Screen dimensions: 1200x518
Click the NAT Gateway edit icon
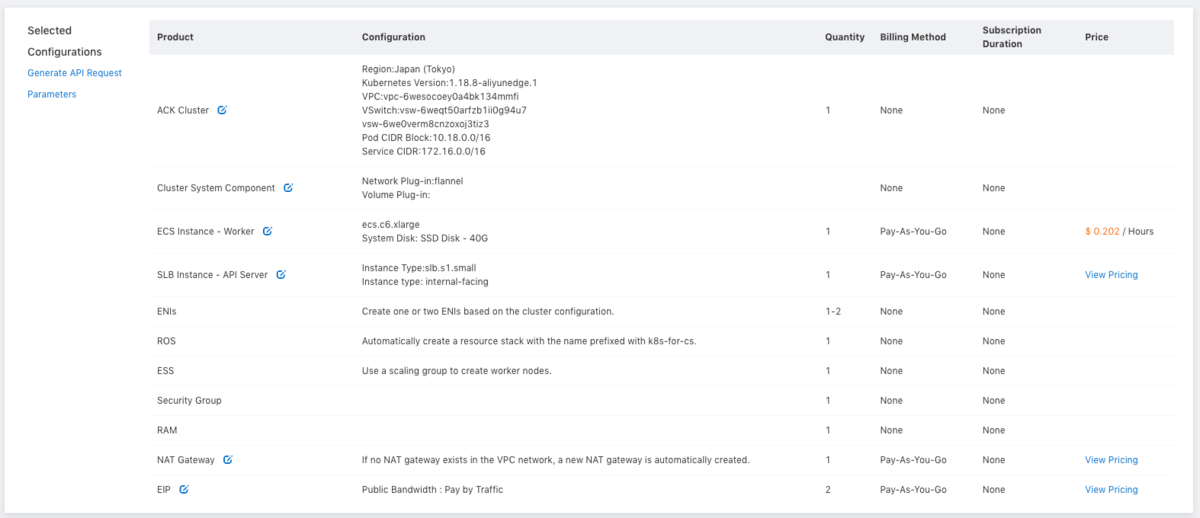(x=228, y=460)
